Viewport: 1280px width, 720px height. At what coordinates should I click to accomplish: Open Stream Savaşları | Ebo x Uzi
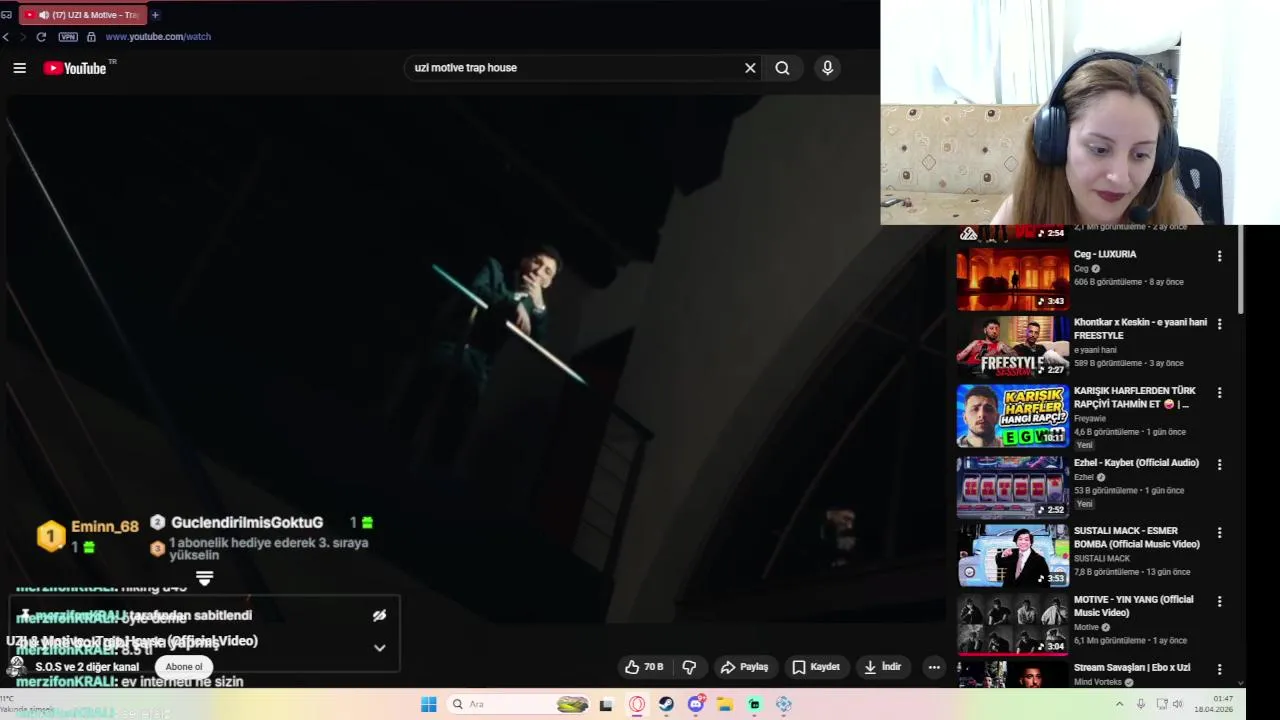(x=1132, y=667)
